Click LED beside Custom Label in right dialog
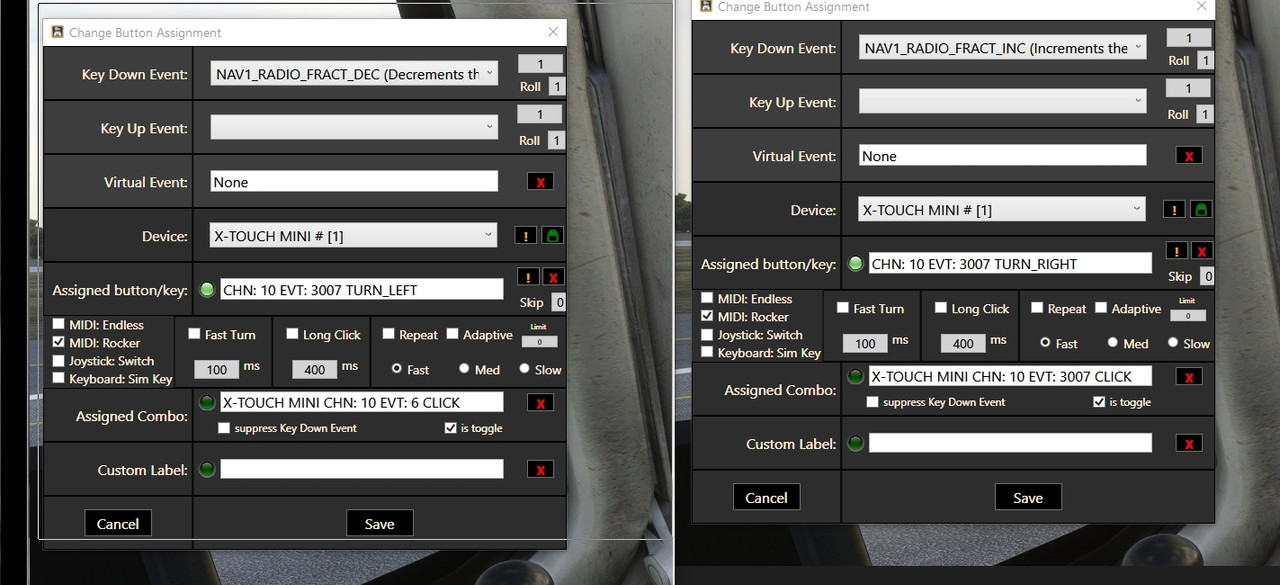1280x585 pixels. (856, 444)
